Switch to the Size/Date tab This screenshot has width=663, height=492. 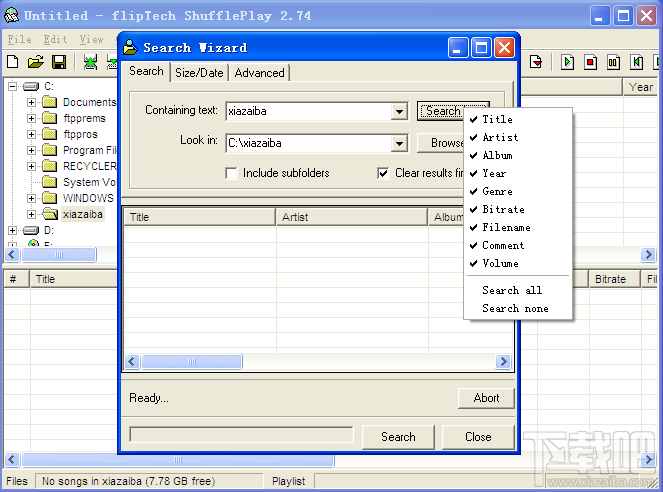(x=199, y=73)
